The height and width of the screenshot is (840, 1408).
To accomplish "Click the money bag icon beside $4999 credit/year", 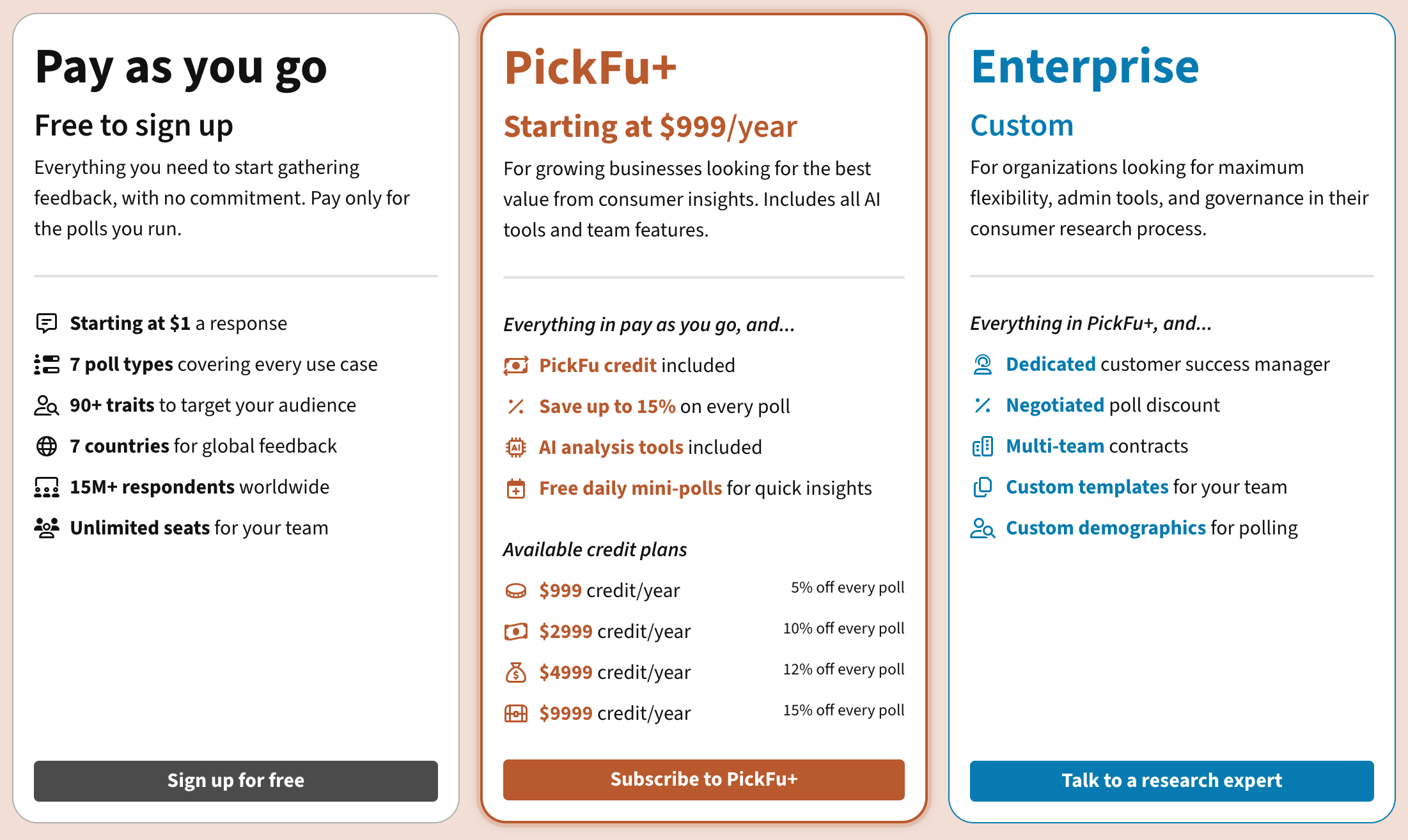I will point(516,673).
